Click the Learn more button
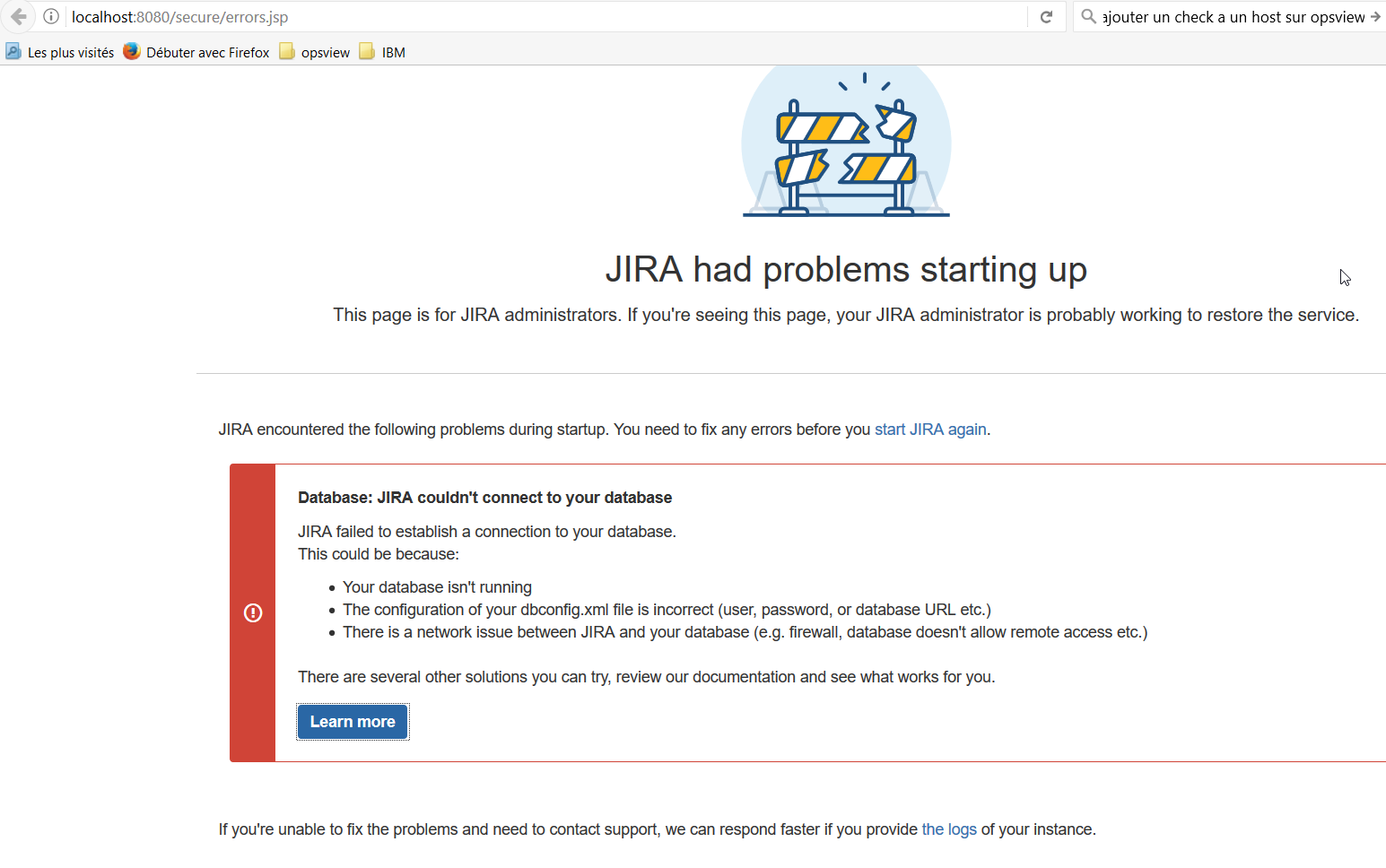Image resolution: width=1386 pixels, height=868 pixels. tap(353, 722)
